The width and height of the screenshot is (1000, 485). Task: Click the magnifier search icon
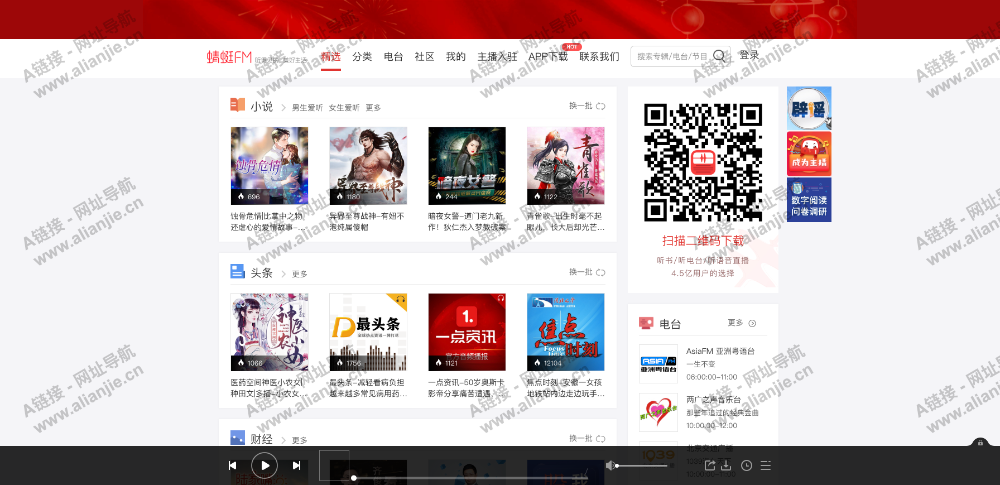point(719,56)
